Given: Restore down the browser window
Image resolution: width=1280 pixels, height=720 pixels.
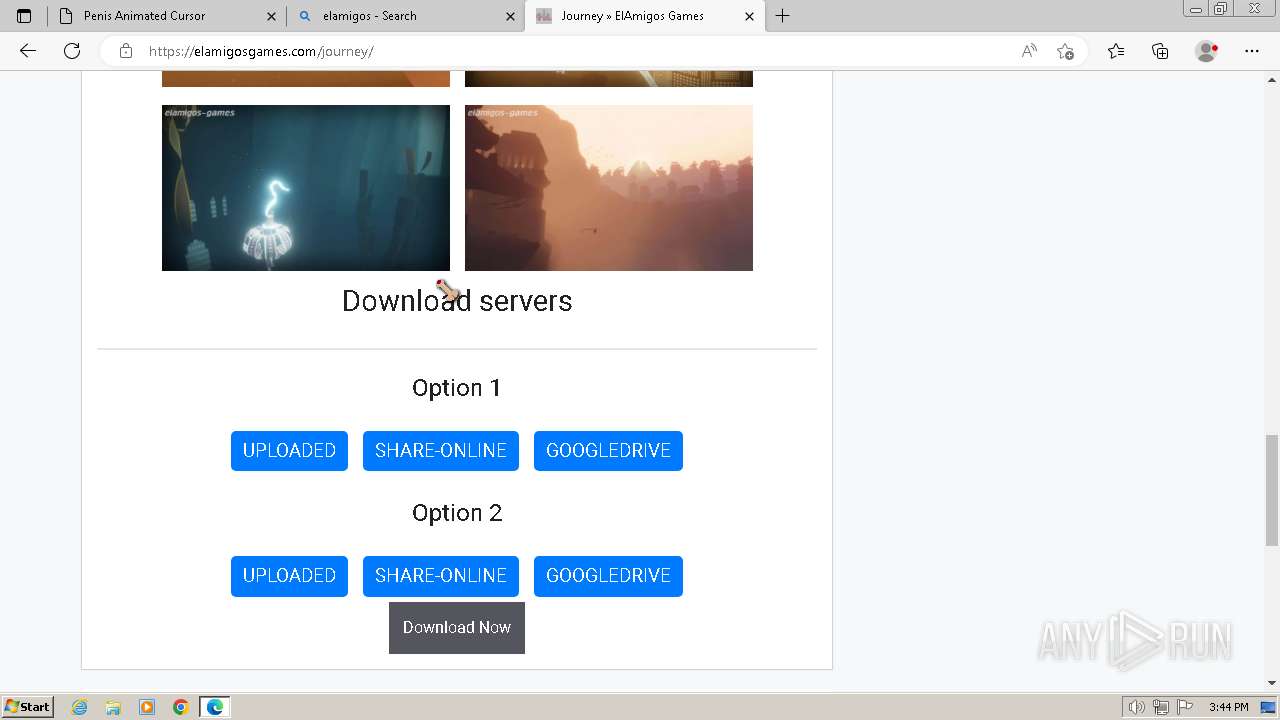Looking at the screenshot, I should coord(1220,9).
